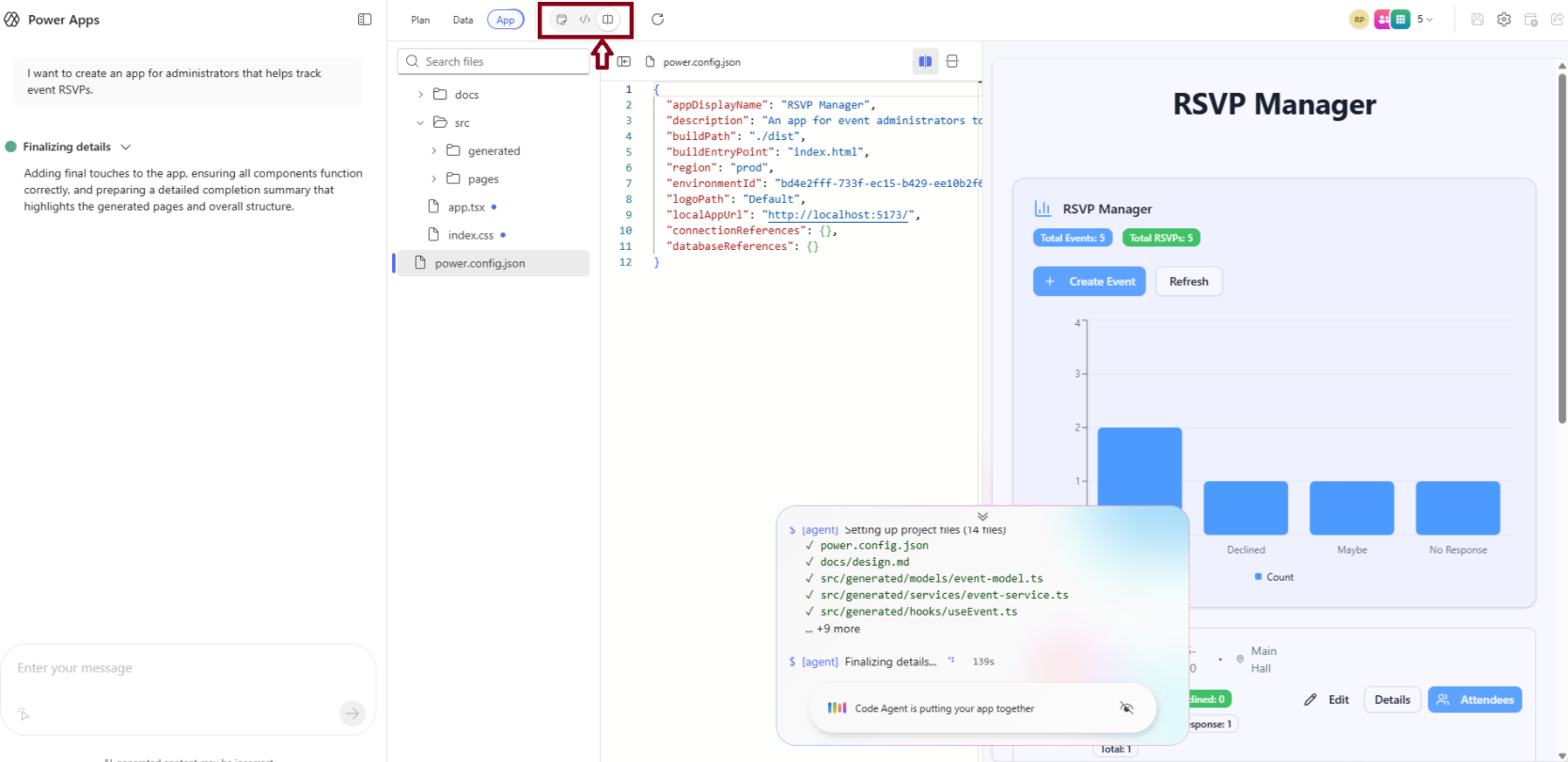Collapse the left chat panel icon
This screenshot has height=762, width=1568.
point(365,20)
